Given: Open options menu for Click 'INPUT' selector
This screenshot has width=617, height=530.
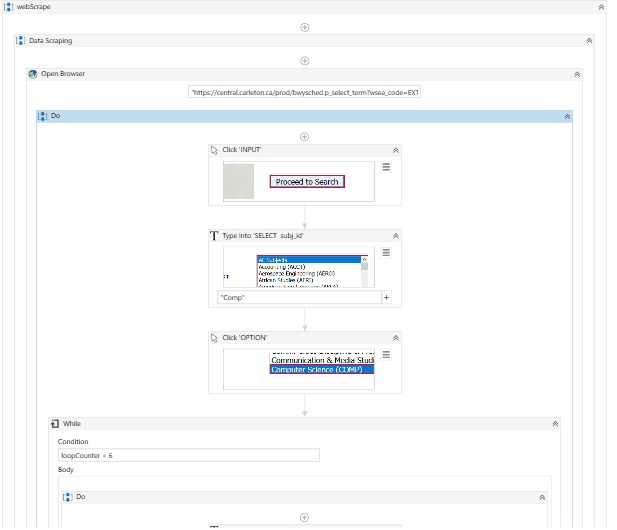Looking at the screenshot, I should coord(386,167).
